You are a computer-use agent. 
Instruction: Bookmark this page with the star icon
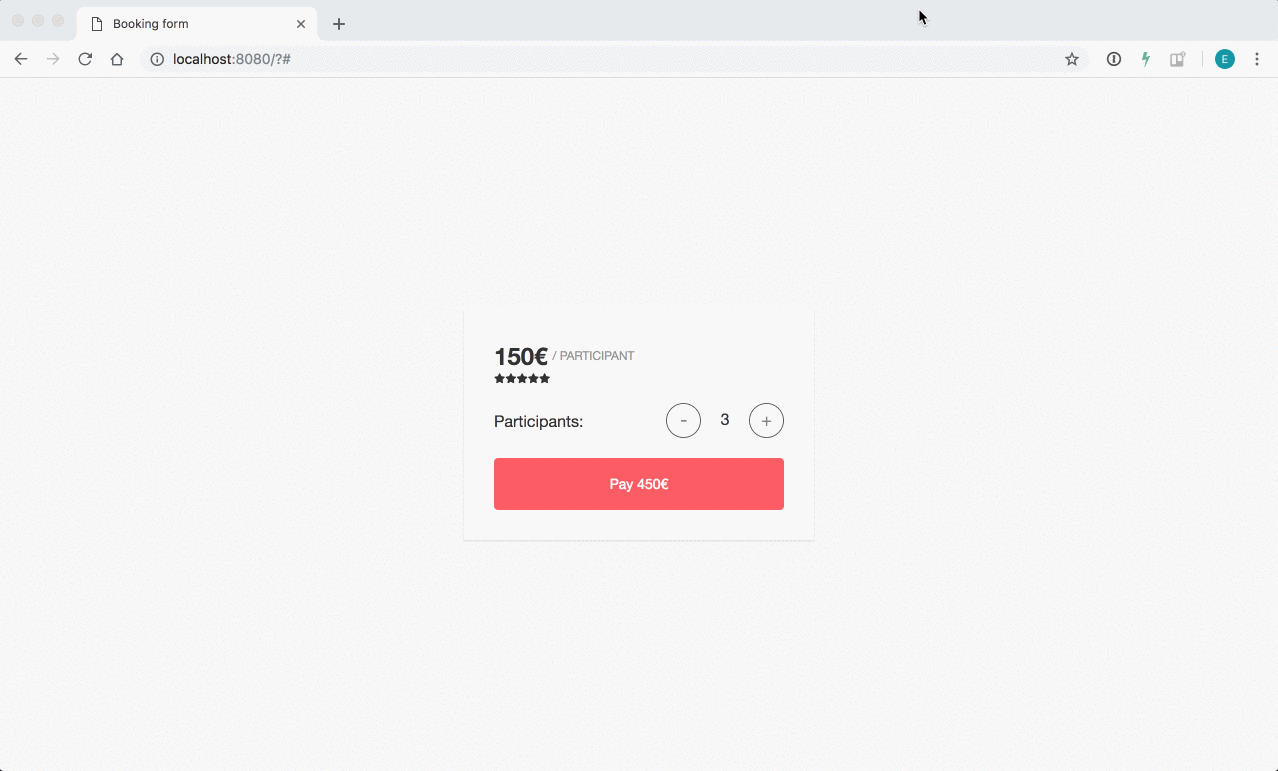pyautogui.click(x=1072, y=59)
